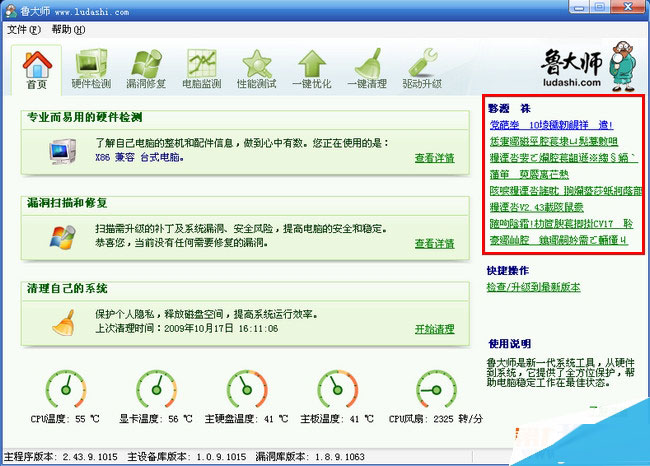Click the 开始清理 link
This screenshot has width=650, height=466.
(434, 329)
